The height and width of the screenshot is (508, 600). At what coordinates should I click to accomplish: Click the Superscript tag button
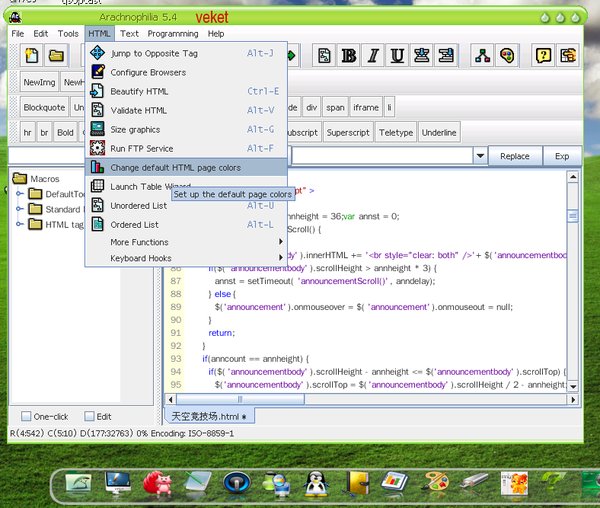[347, 132]
